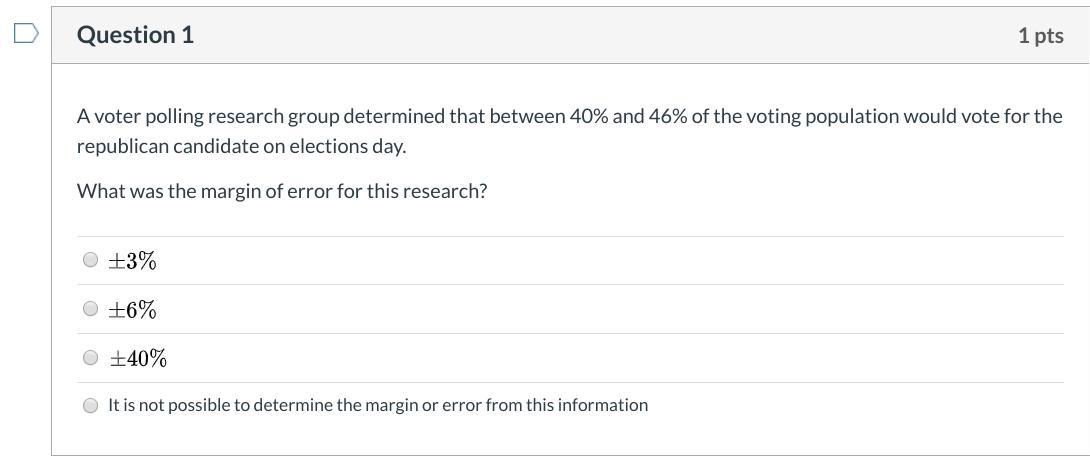Click the ±6% answer label text
Image resolution: width=1090 pixels, height=459 pixels.
(132, 310)
